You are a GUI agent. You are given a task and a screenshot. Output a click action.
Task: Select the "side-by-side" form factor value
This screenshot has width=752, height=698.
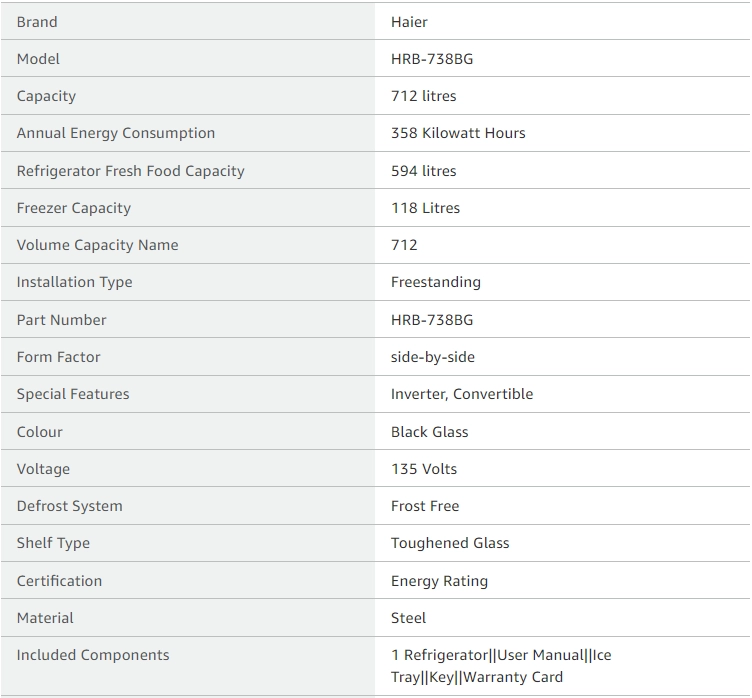coord(432,357)
